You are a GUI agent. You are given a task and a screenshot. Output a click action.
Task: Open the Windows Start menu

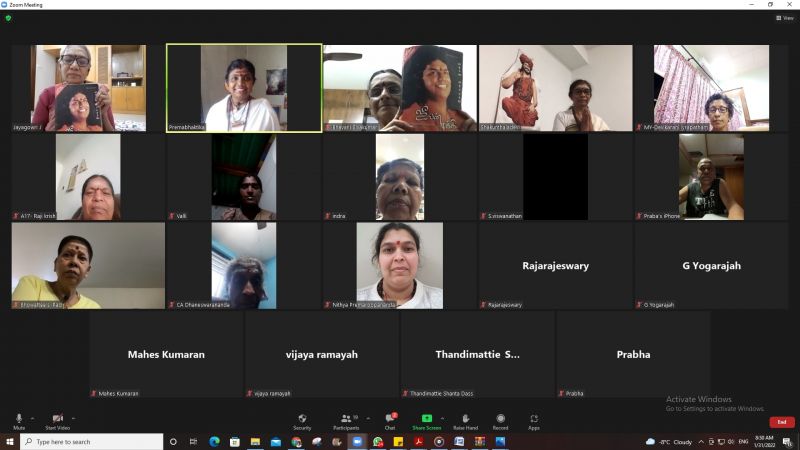[x=10, y=441]
